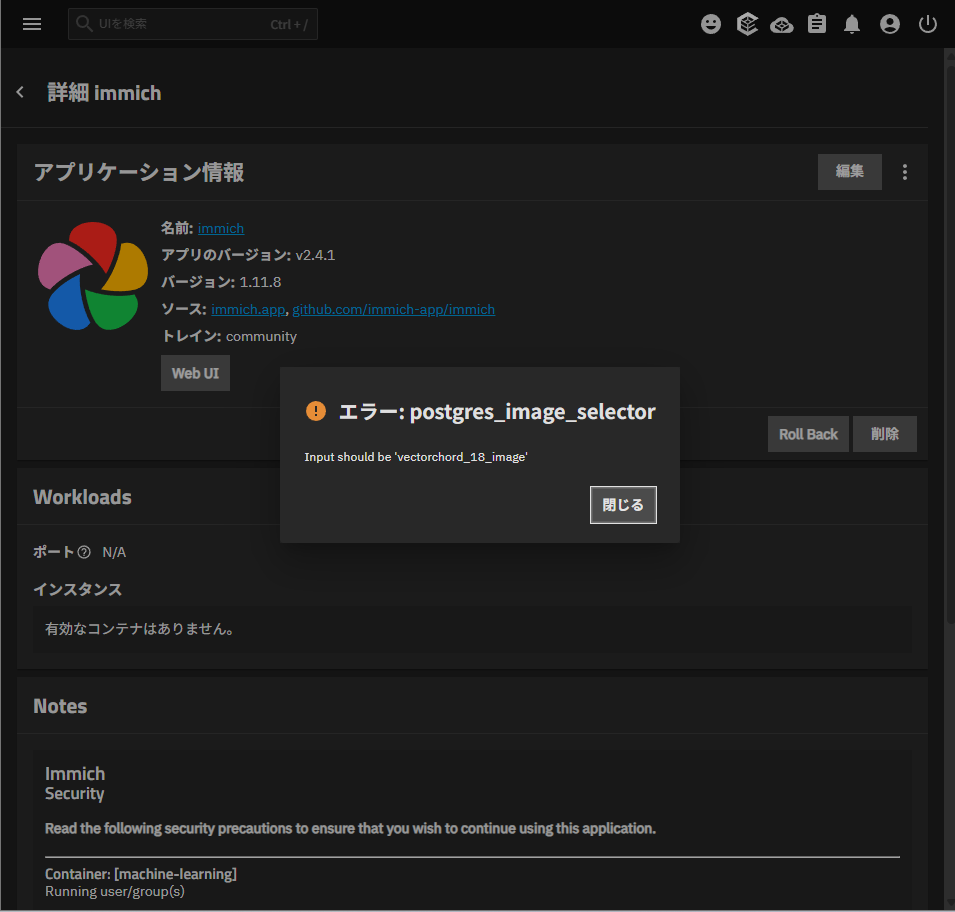Viewport: 955px width, 912px height.
Task: Click the エラー: postgres_image_selector dialog title
Action: tap(497, 411)
